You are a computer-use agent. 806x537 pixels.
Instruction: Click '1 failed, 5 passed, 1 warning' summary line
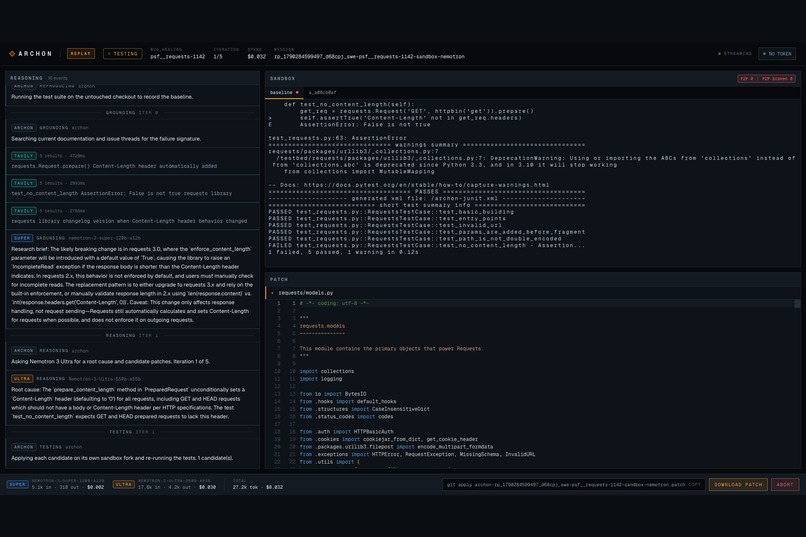pyautogui.click(x=343, y=252)
